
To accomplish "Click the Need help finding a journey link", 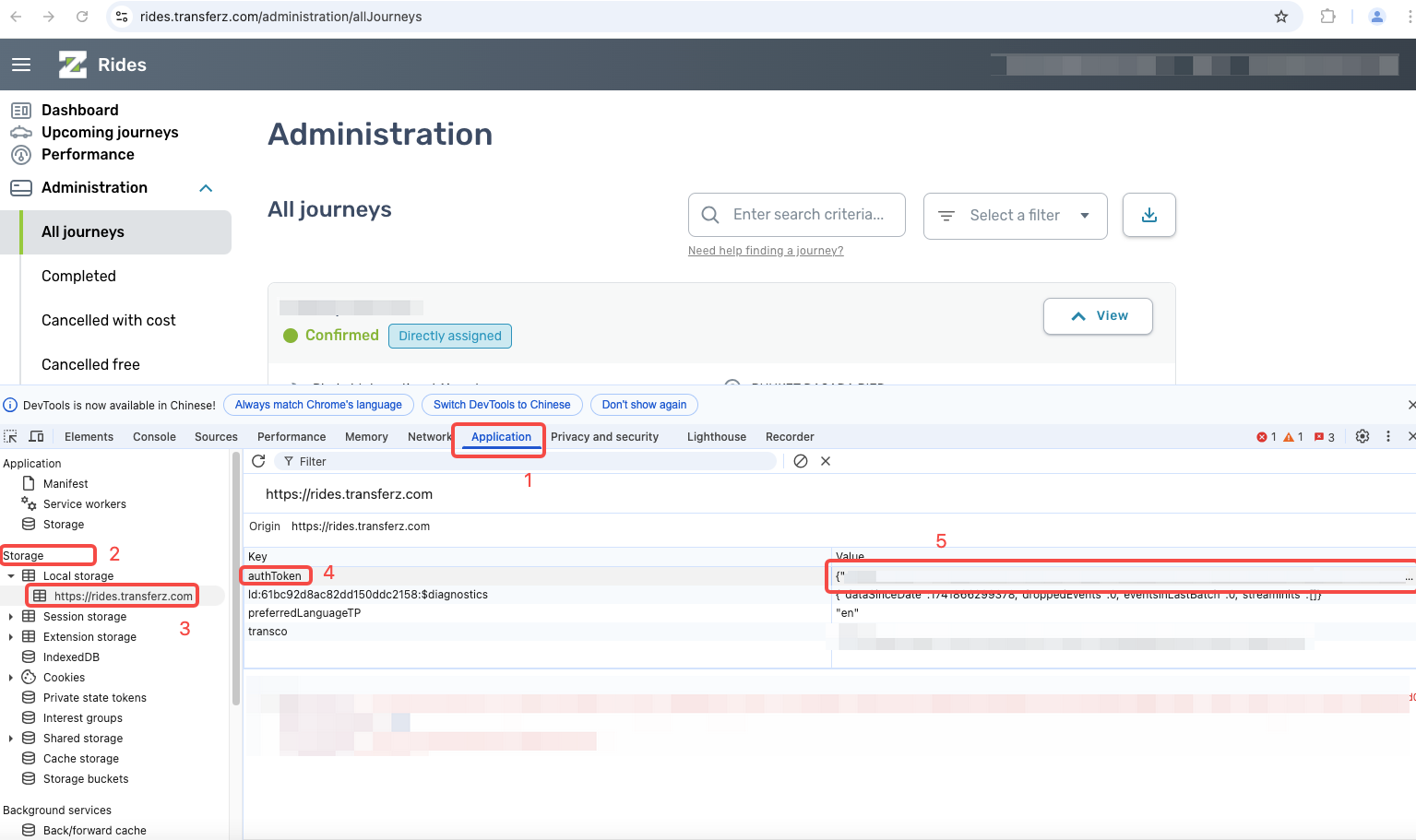I will (765, 251).
